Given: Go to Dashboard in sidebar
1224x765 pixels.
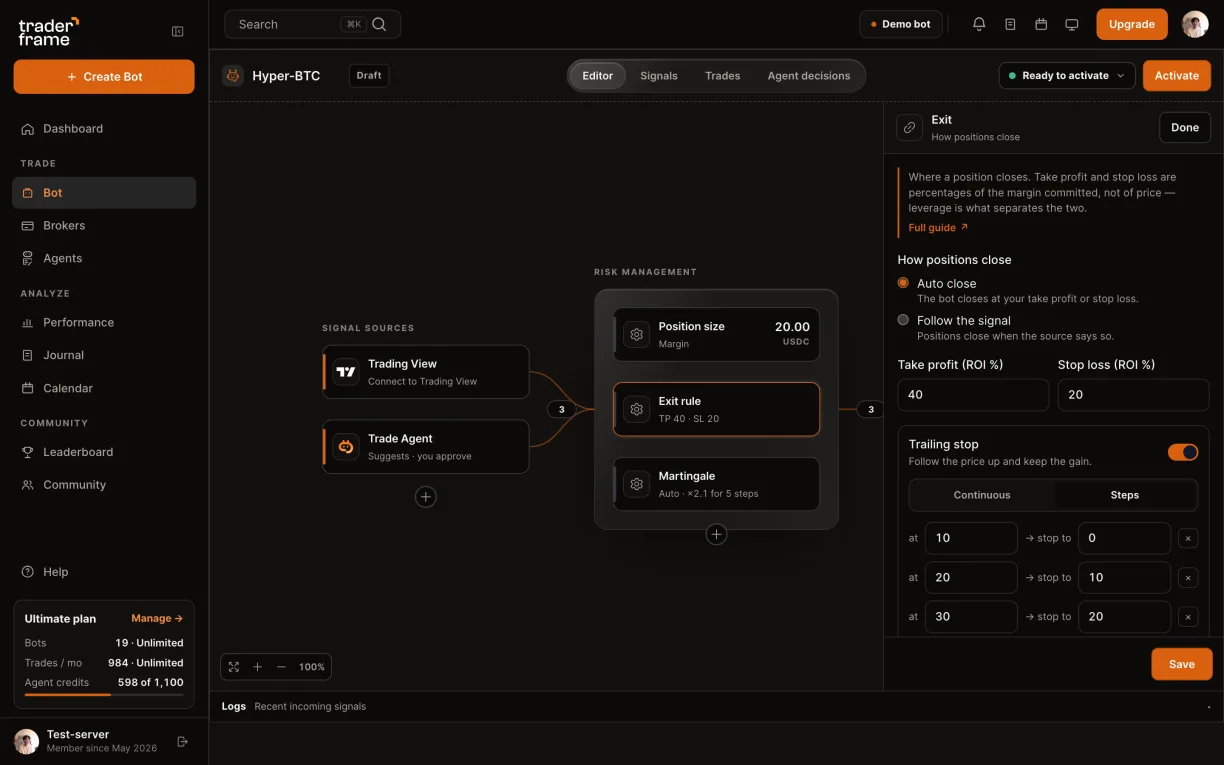Looking at the screenshot, I should click(104, 128).
